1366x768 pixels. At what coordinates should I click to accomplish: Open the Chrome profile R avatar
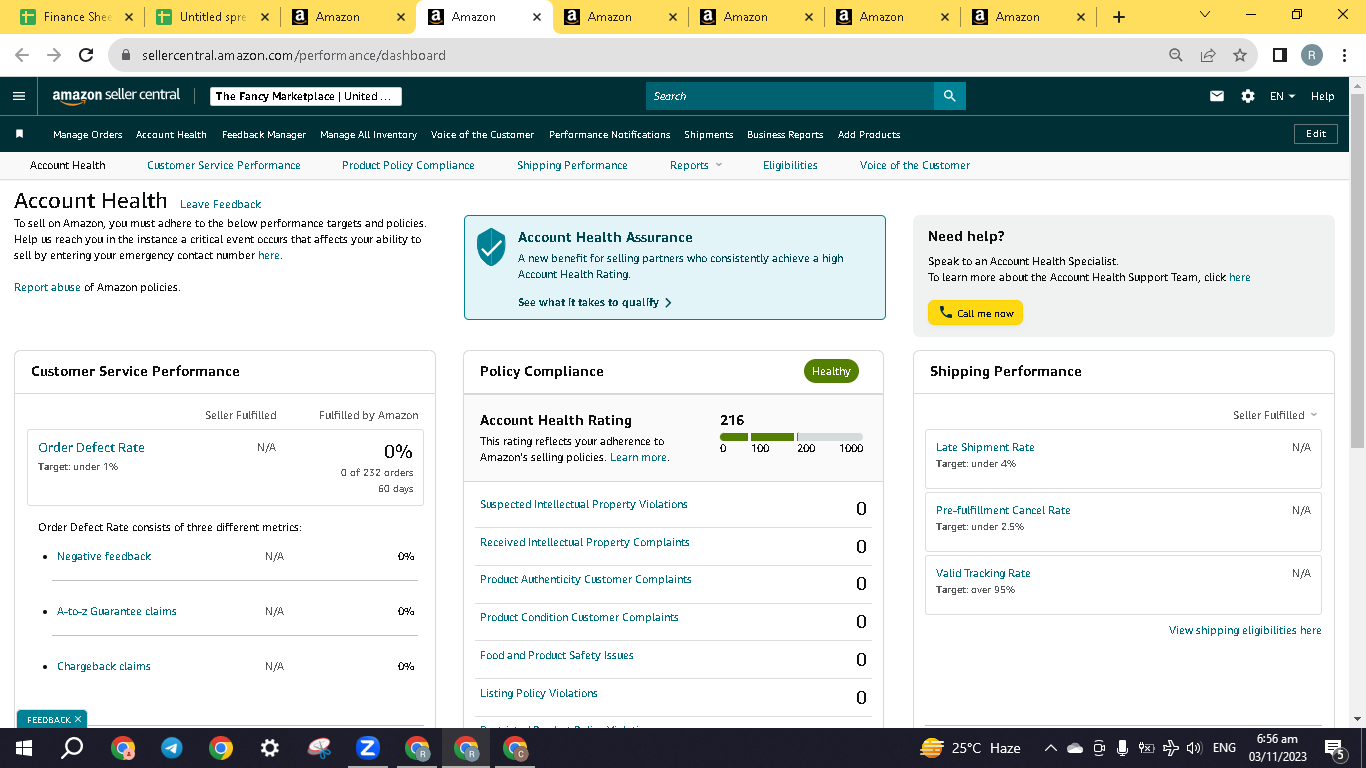[x=1312, y=55]
